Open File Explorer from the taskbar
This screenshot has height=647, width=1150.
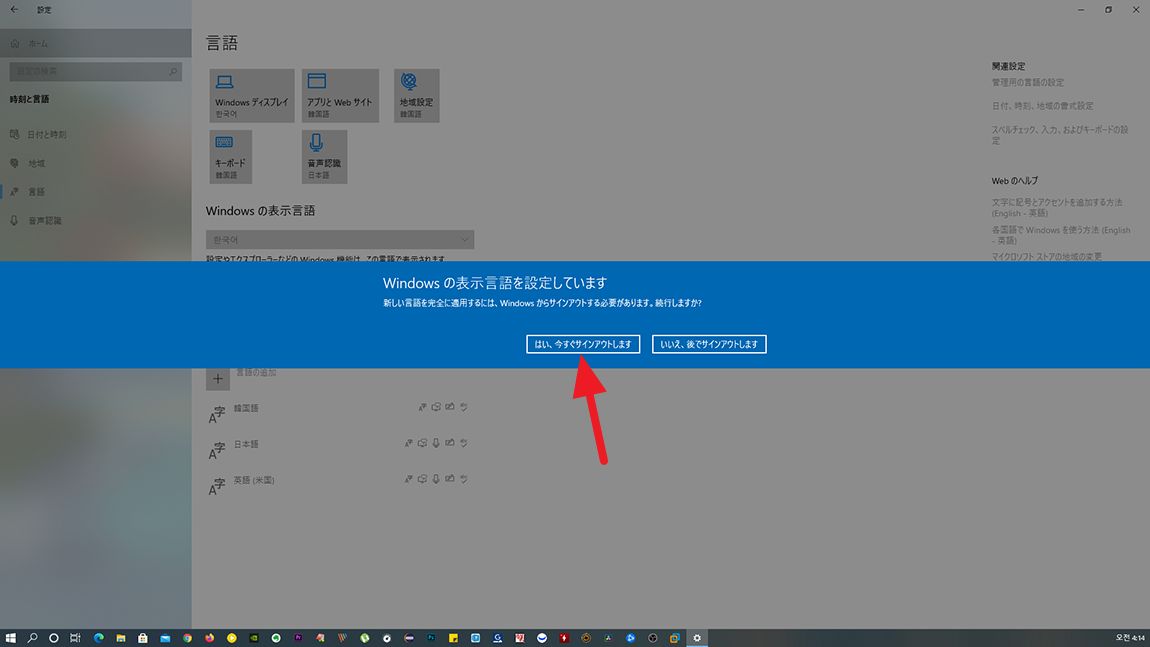click(x=120, y=638)
